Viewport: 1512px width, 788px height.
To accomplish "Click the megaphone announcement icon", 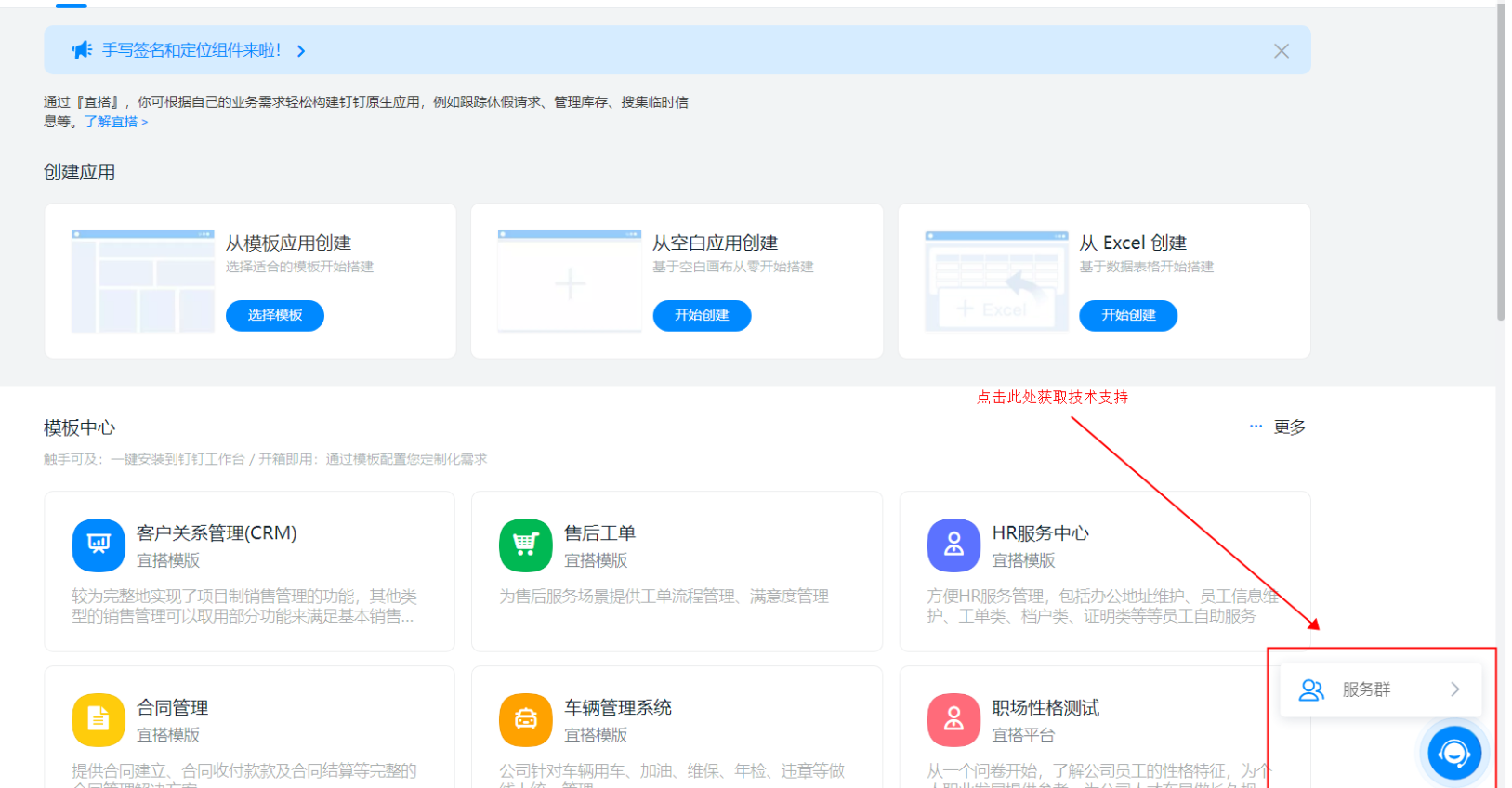I will click(x=82, y=50).
